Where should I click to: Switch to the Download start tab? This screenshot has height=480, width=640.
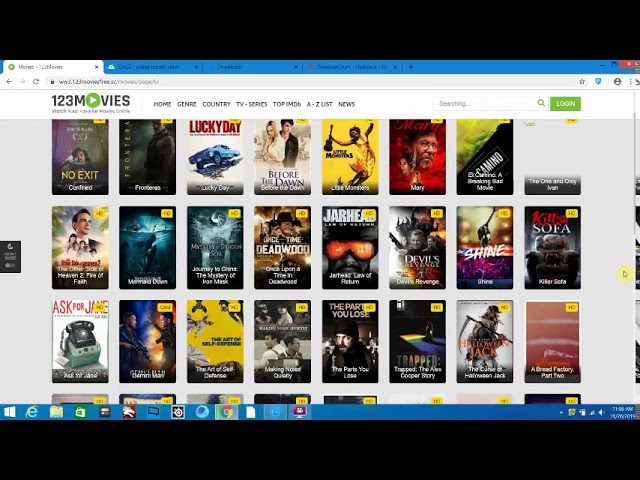(x=352, y=67)
